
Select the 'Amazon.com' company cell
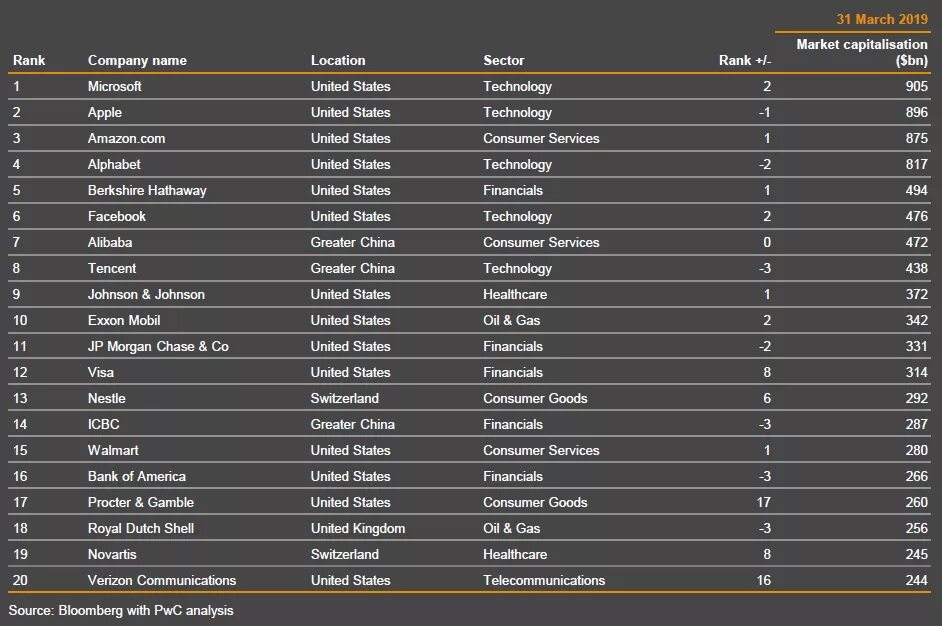(x=126, y=138)
